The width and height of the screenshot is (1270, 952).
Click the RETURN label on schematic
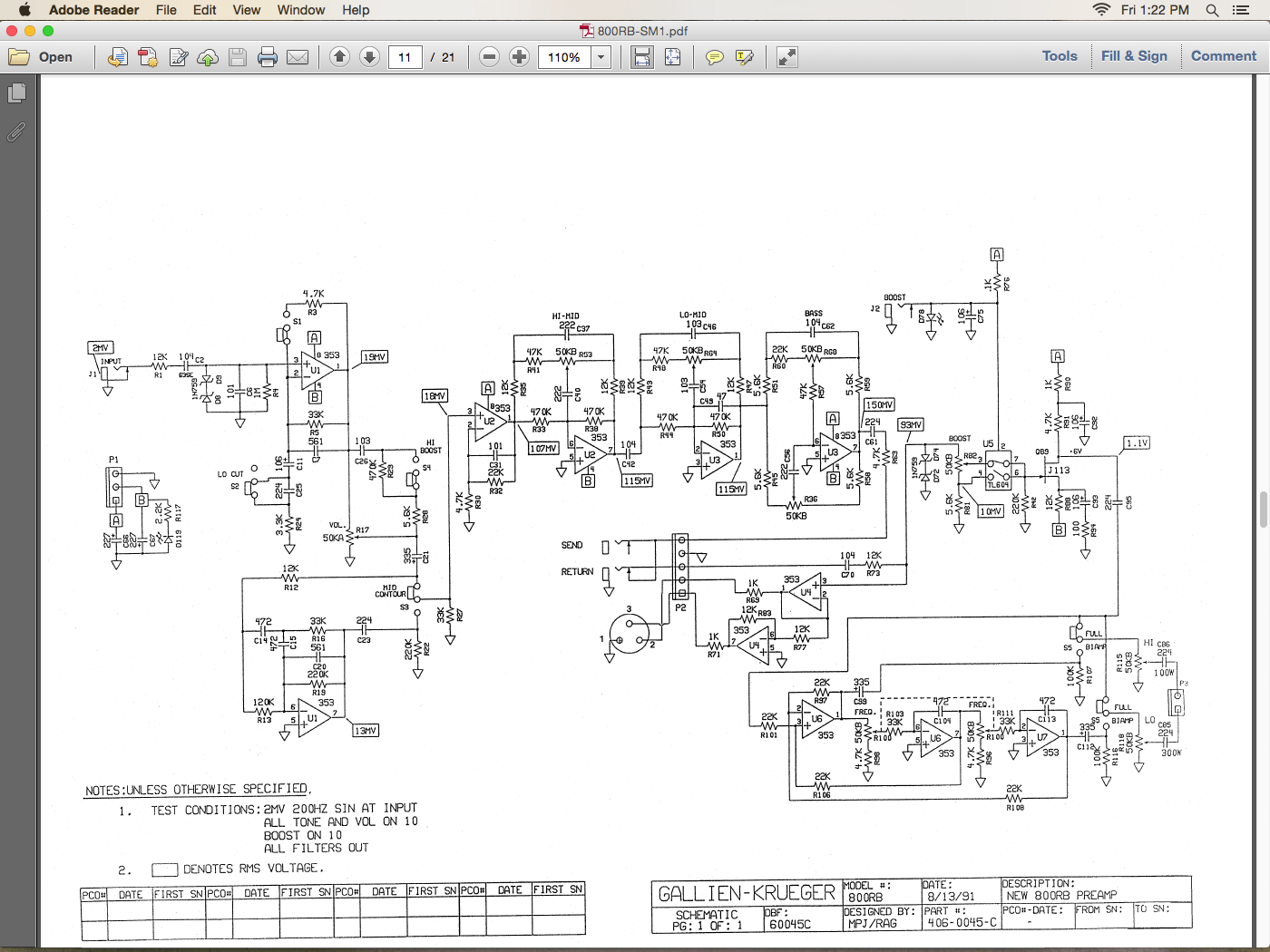[x=577, y=572]
